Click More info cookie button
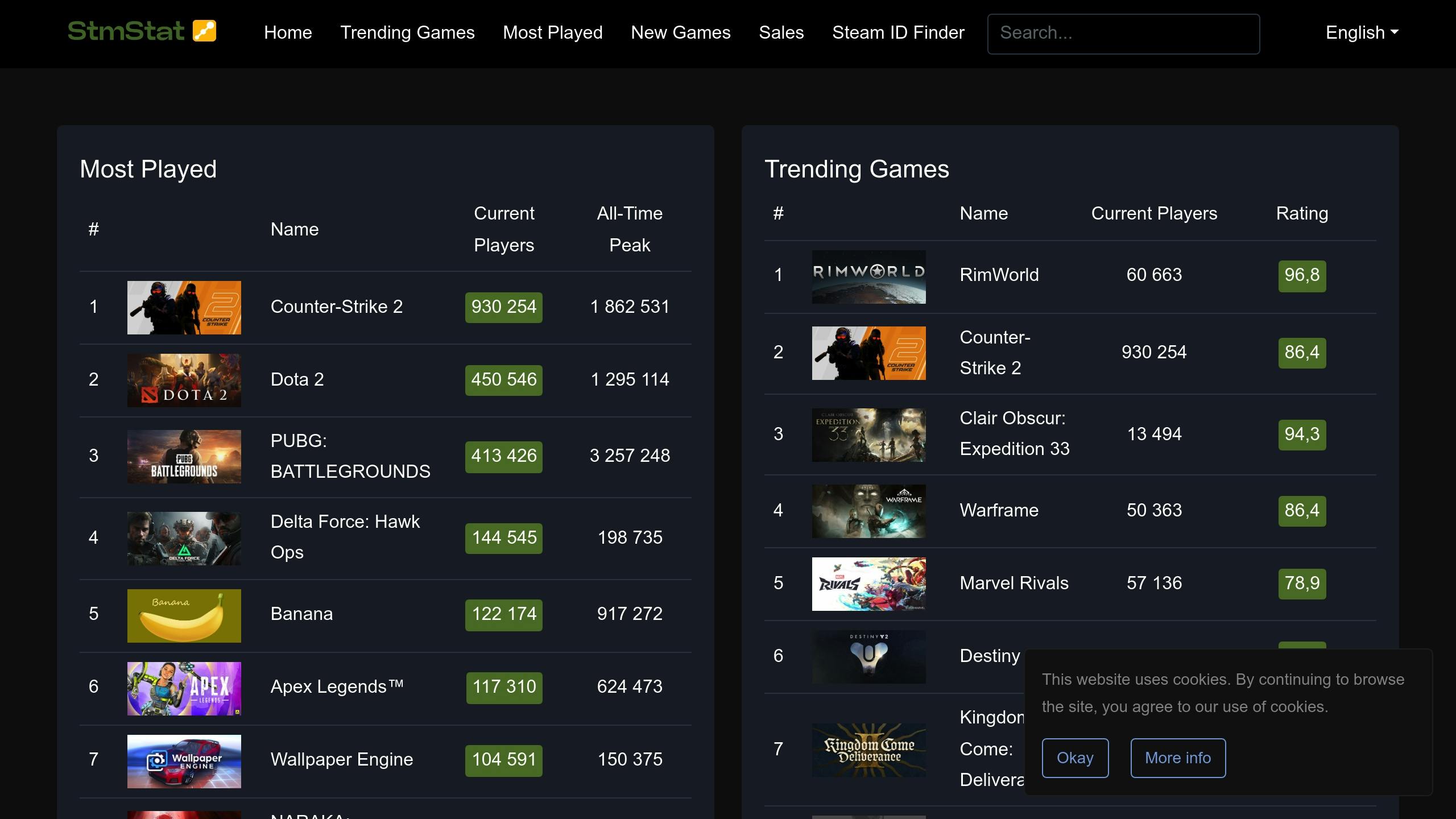The height and width of the screenshot is (819, 1456). point(1178,758)
